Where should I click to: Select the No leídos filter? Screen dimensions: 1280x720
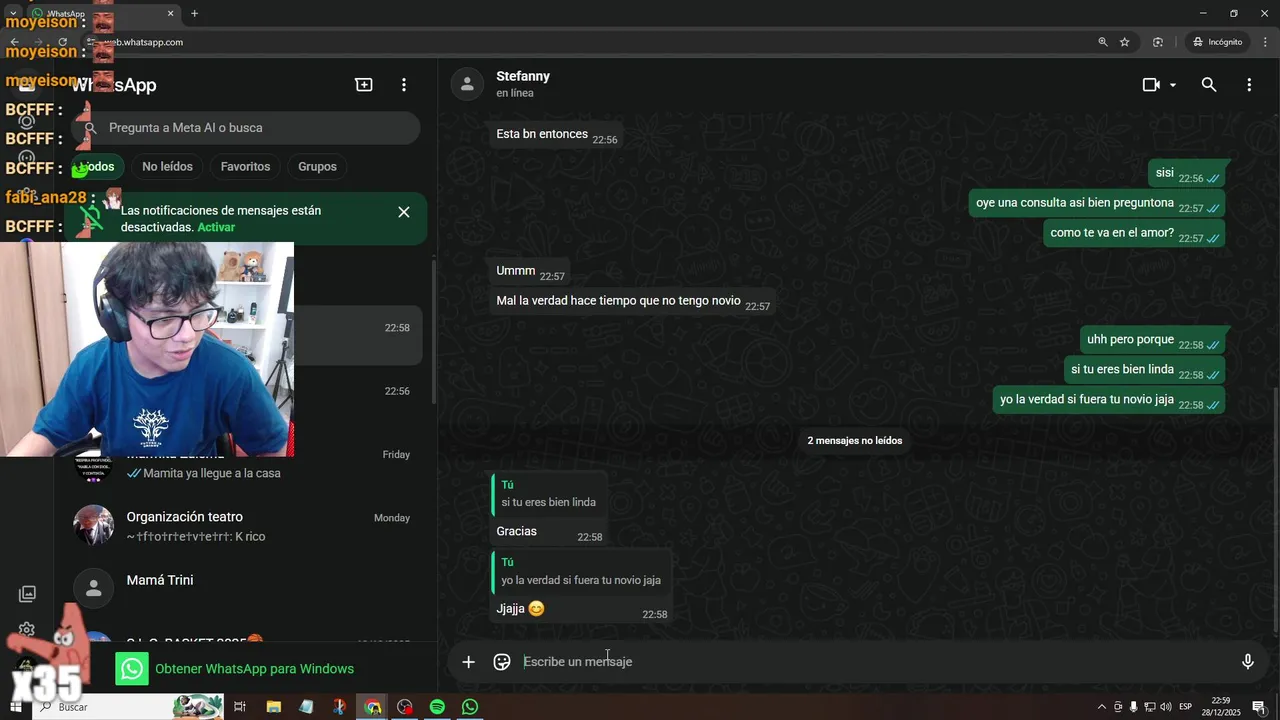point(167,167)
